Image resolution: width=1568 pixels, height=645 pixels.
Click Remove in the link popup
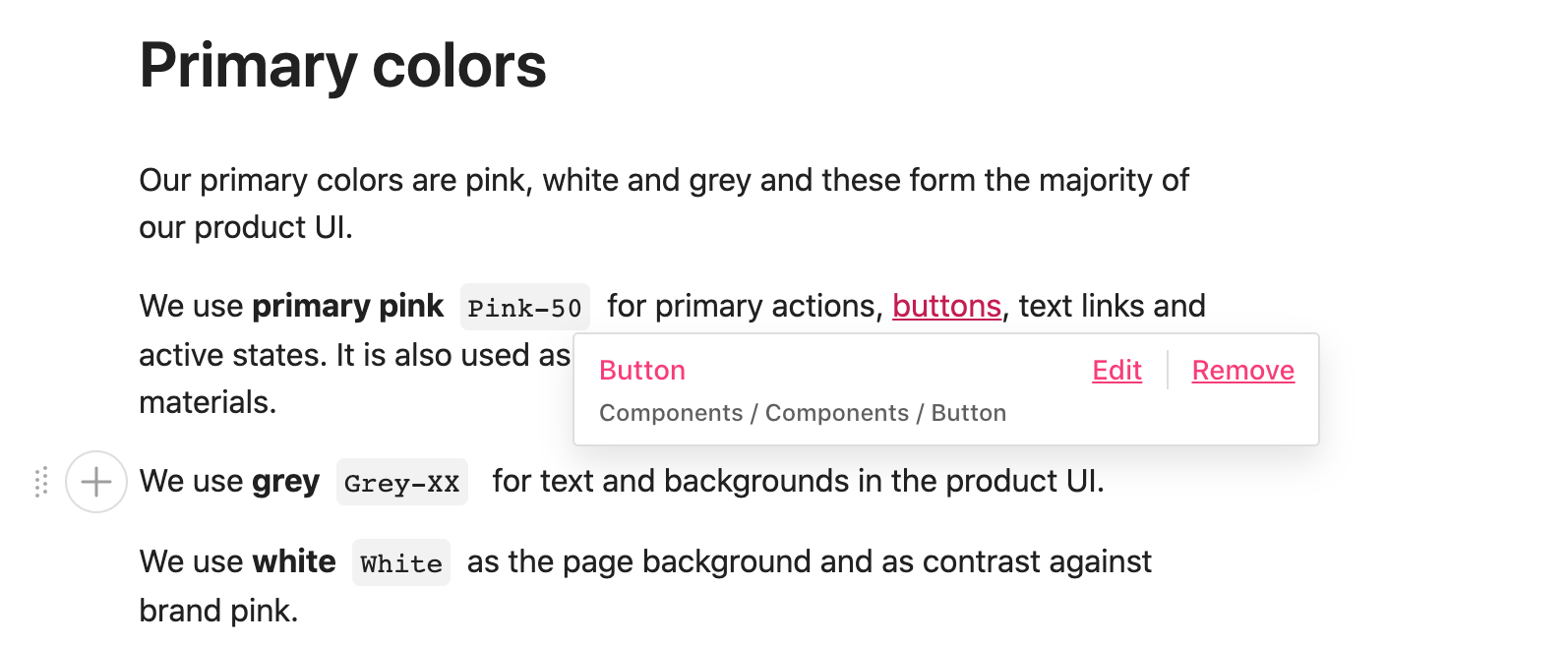[1243, 370]
